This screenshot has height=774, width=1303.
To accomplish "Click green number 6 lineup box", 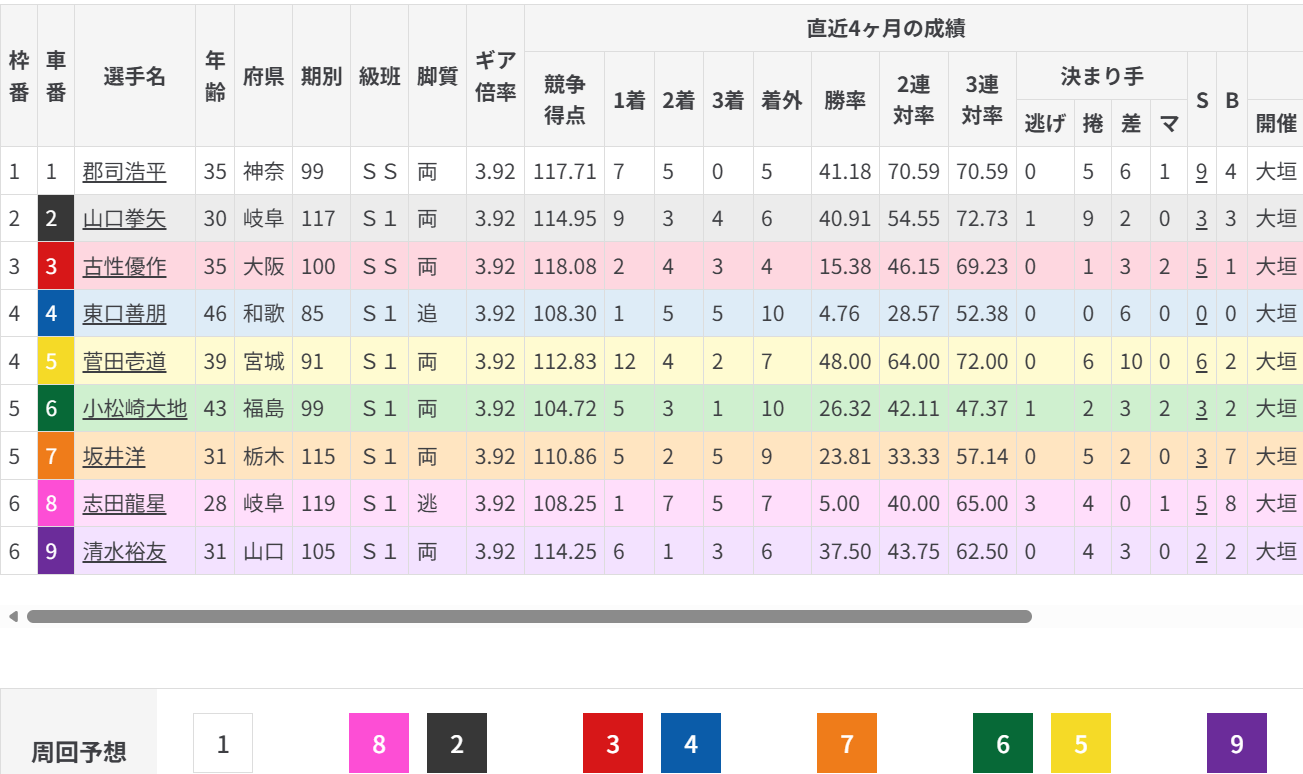I will (x=1003, y=743).
